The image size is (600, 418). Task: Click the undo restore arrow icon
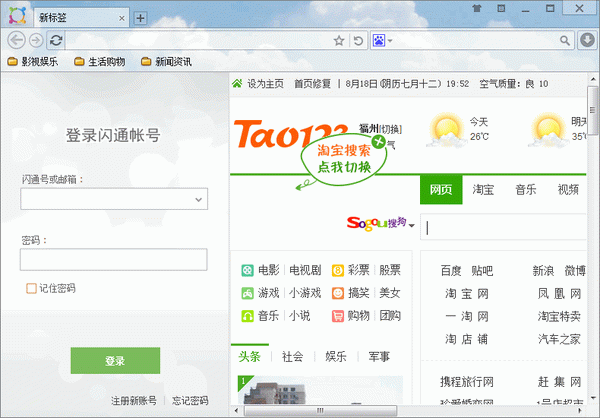point(358,41)
